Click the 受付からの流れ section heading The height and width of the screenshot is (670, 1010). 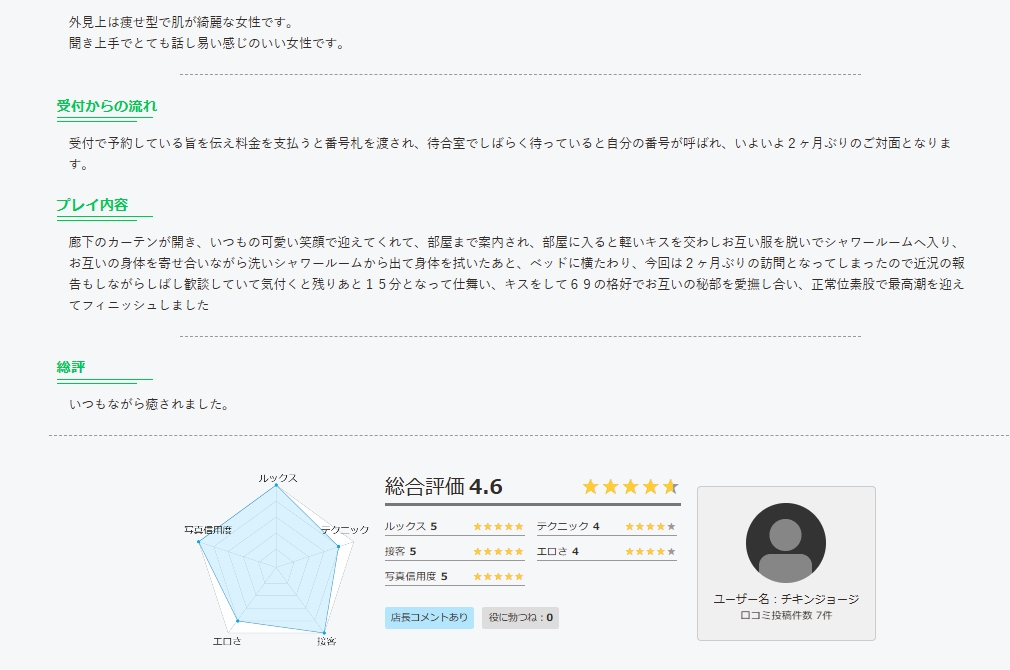pyautogui.click(x=106, y=106)
